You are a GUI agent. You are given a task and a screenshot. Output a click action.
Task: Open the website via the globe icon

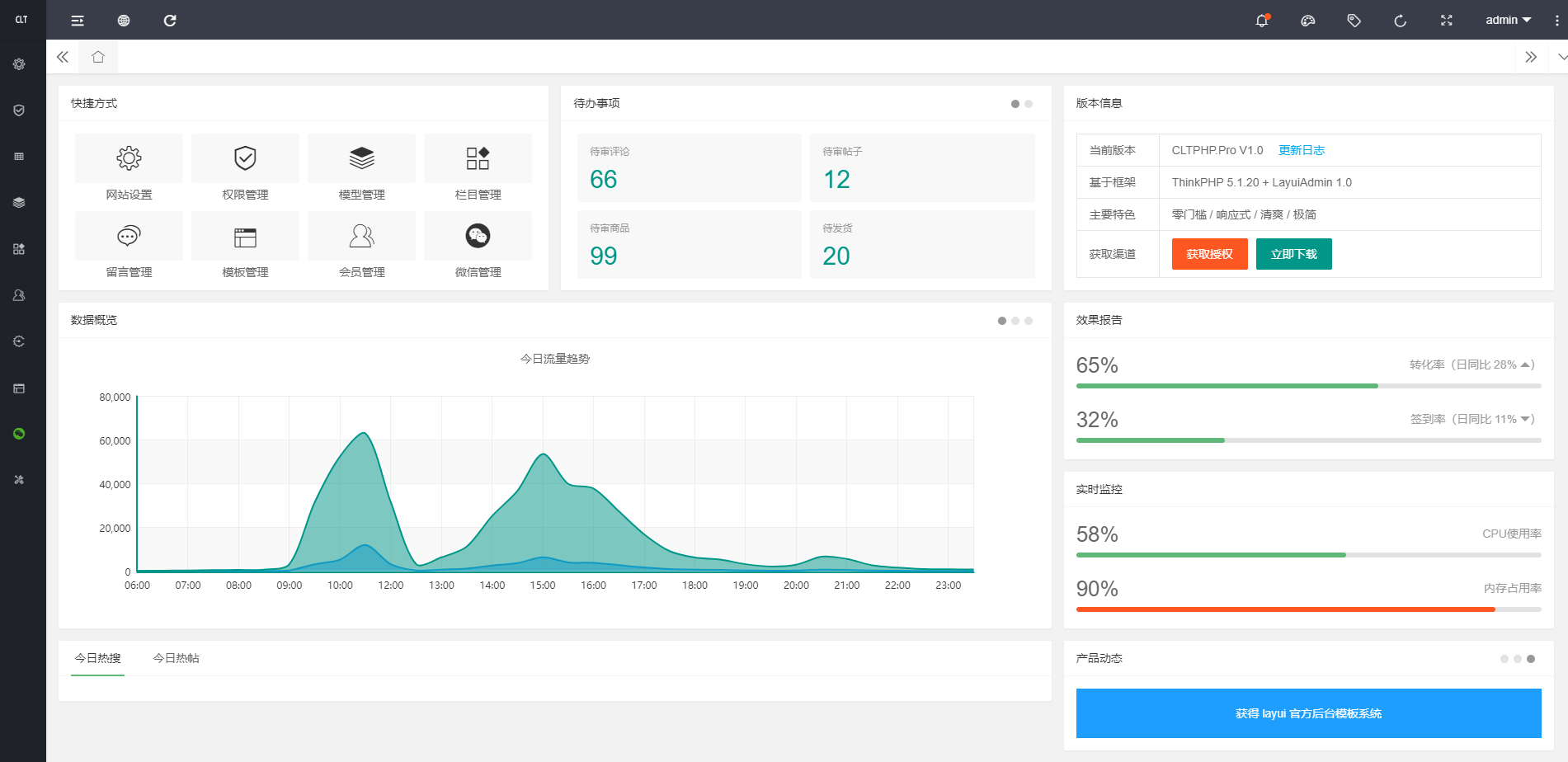pos(124,21)
